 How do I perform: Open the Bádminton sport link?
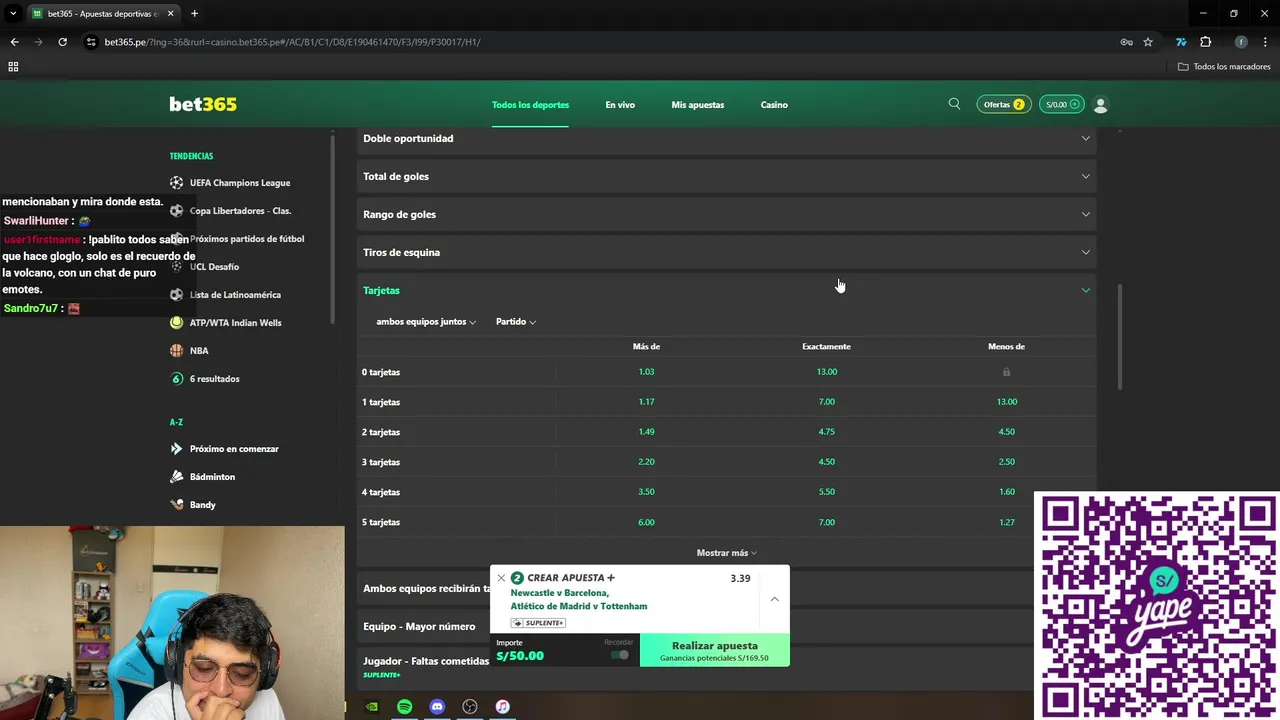(212, 477)
